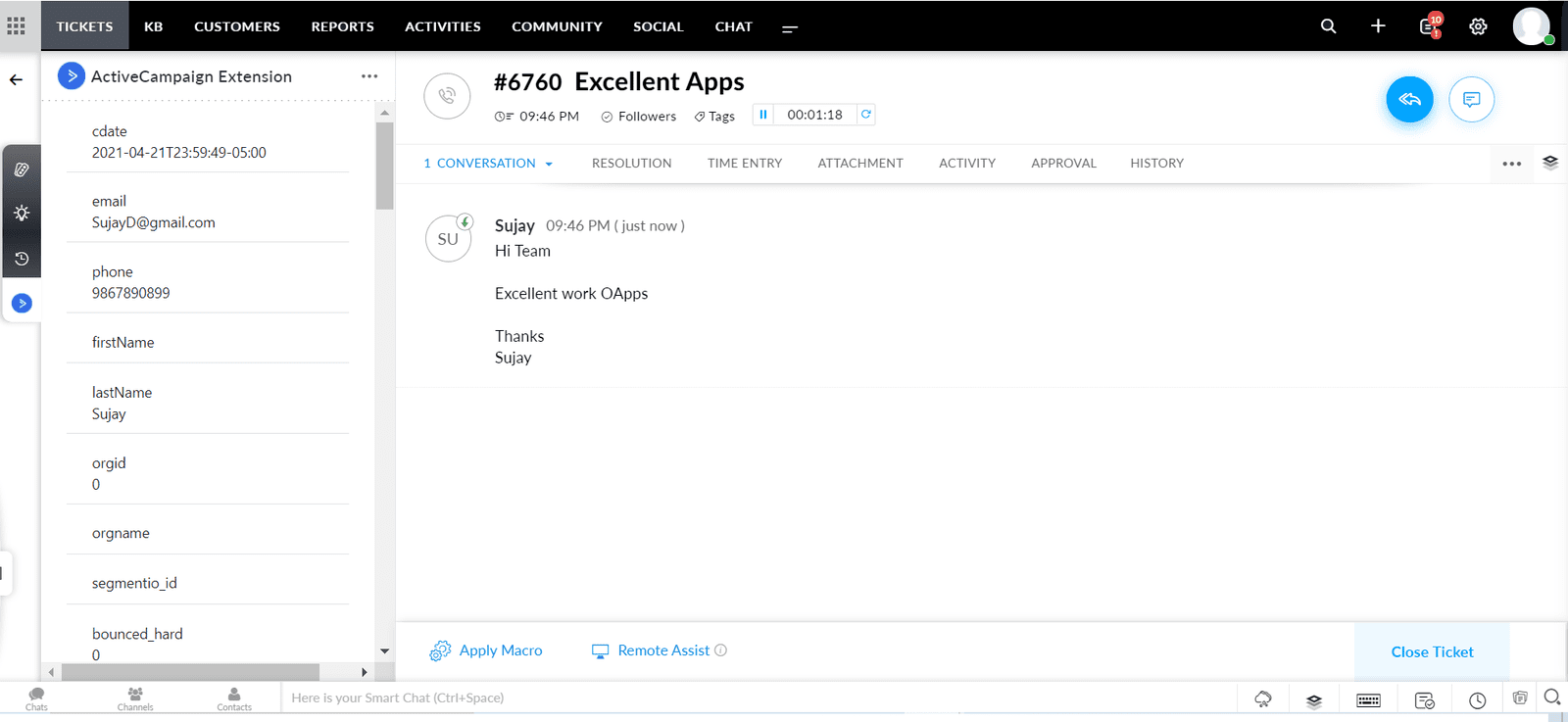The width and height of the screenshot is (1568, 722).
Task: Click the Remote Assist info icon
Action: [x=720, y=650]
